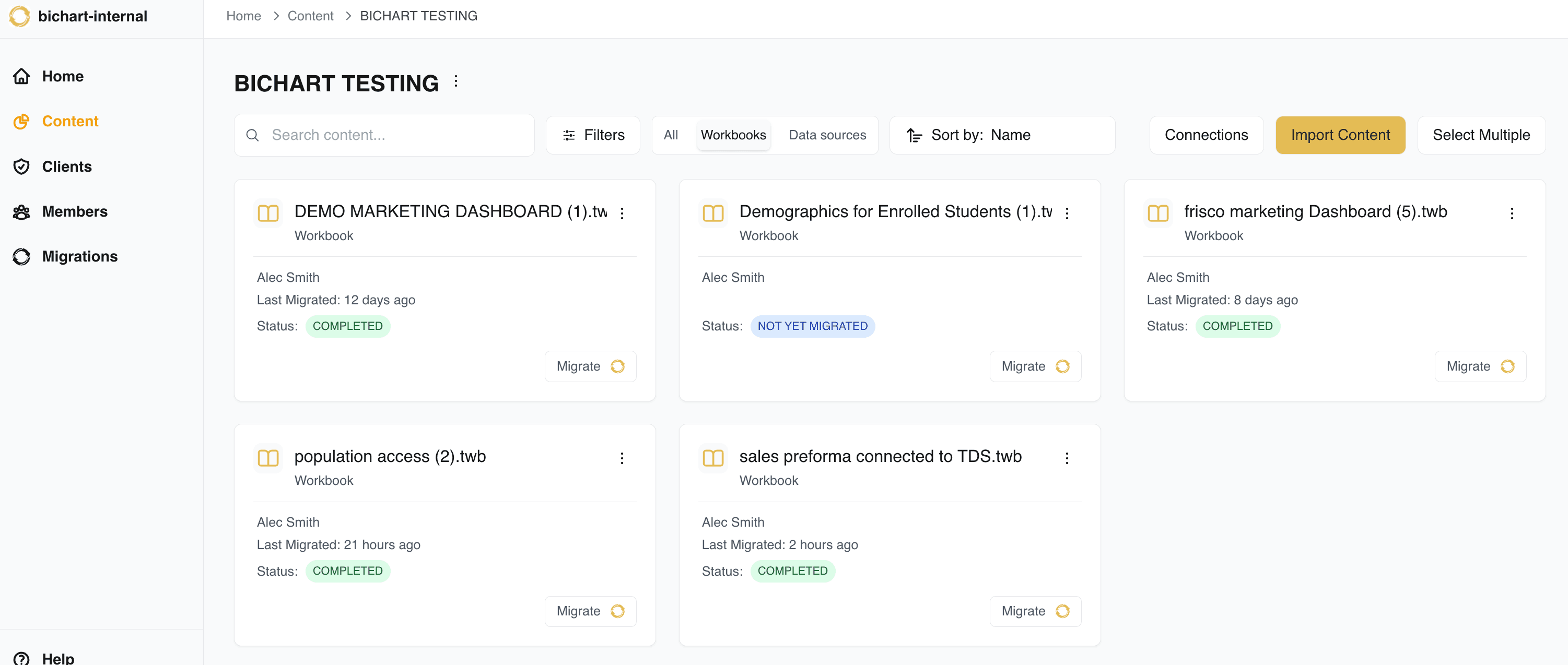
Task: Open the Connections page
Action: 1206,135
